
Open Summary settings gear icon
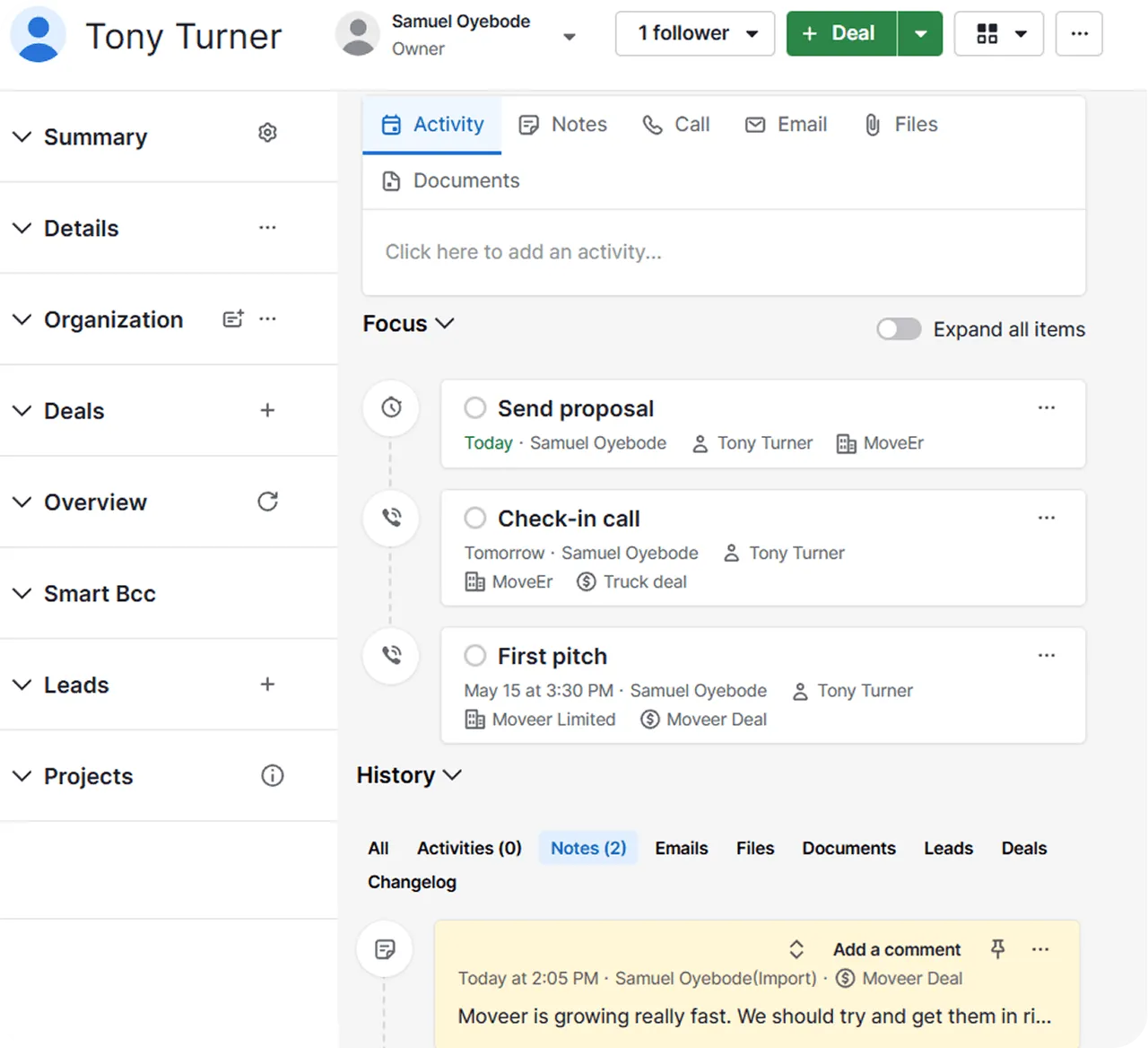[267, 133]
